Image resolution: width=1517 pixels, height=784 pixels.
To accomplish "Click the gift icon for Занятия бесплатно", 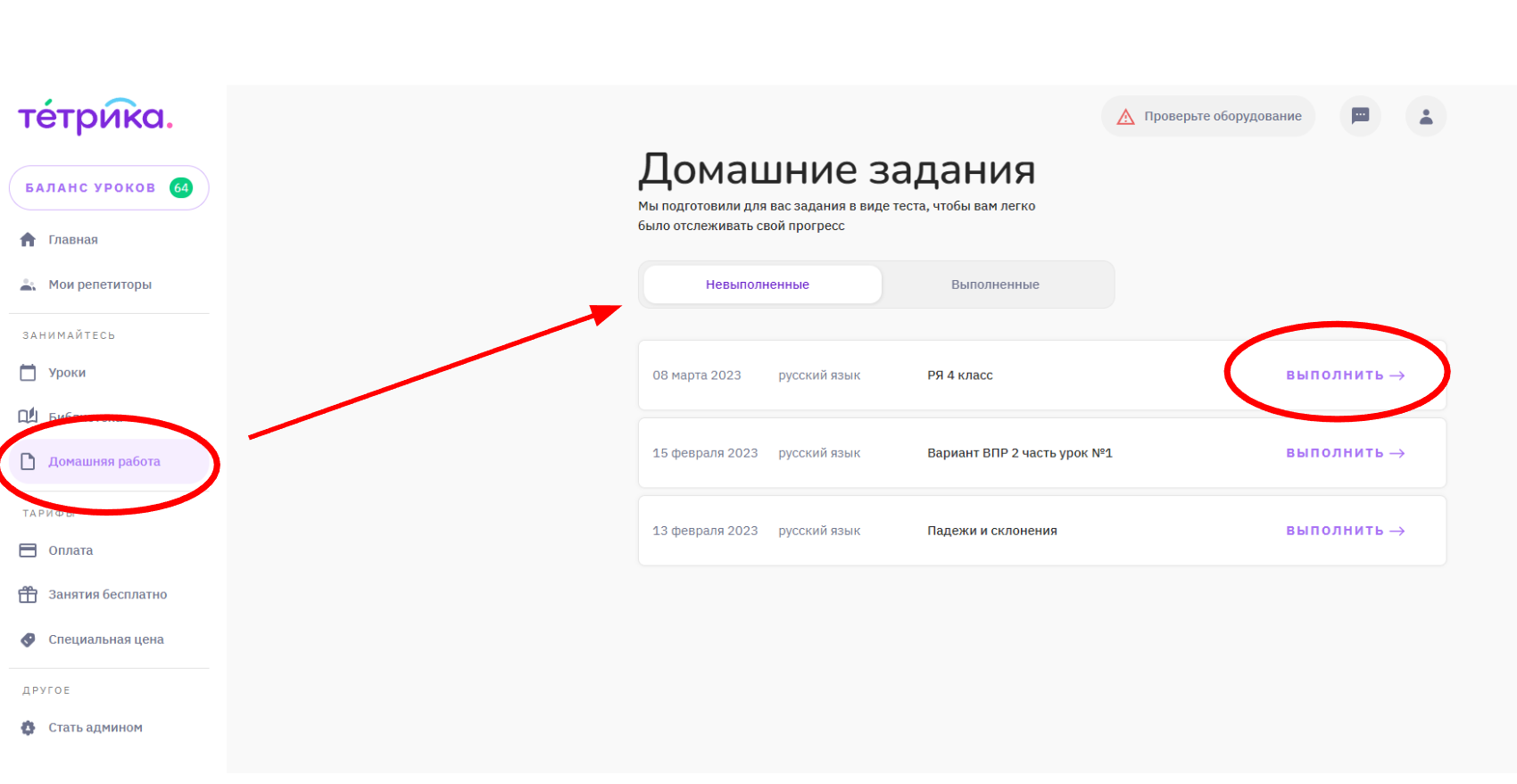I will 28,594.
